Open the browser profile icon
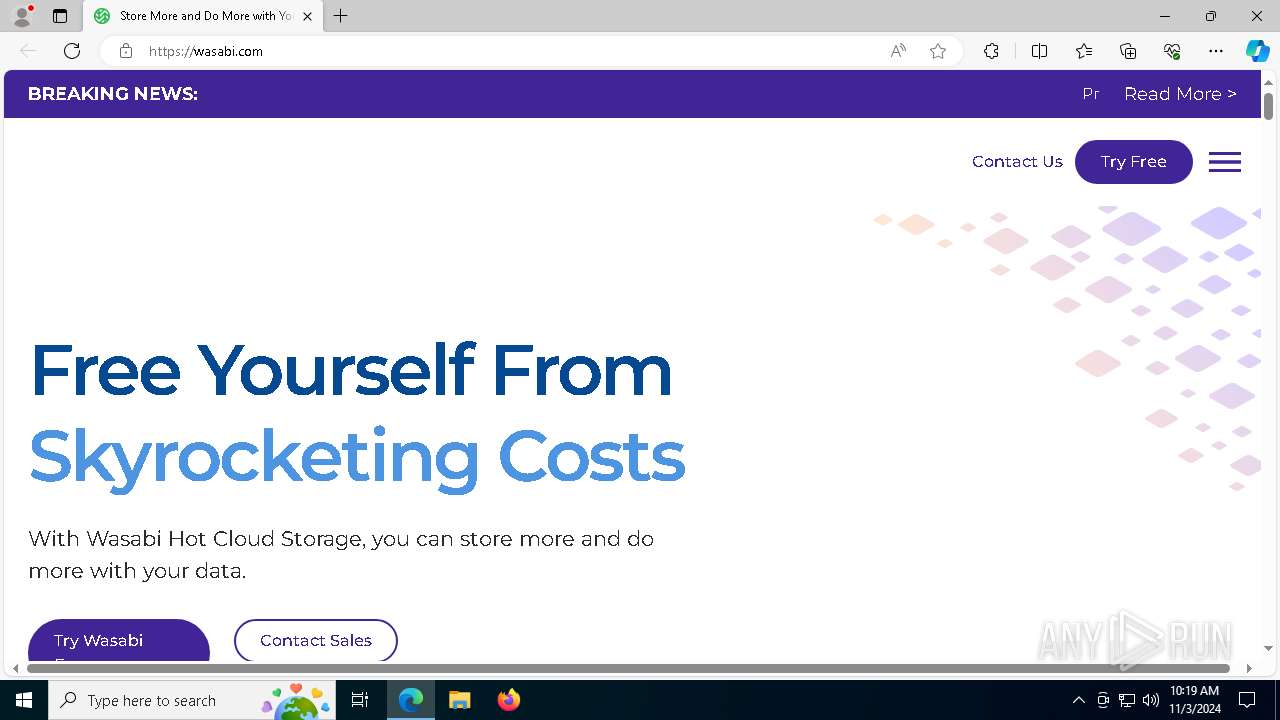Image resolution: width=1280 pixels, height=720 pixels. coord(22,16)
